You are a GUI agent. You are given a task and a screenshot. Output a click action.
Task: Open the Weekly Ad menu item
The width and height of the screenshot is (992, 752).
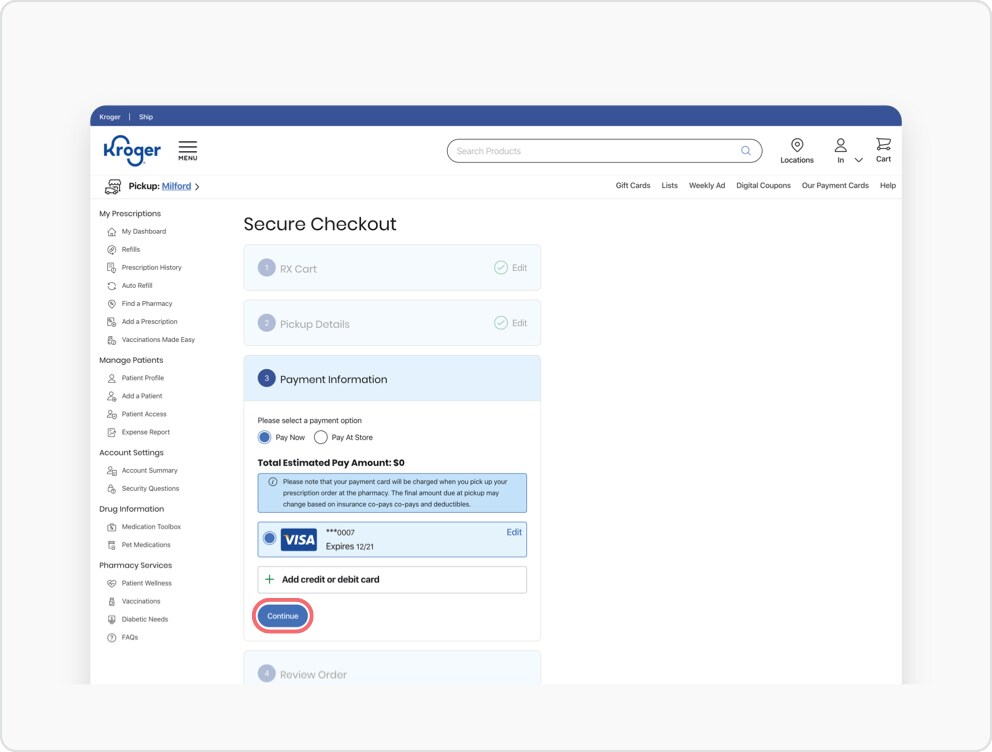pyautogui.click(x=707, y=185)
